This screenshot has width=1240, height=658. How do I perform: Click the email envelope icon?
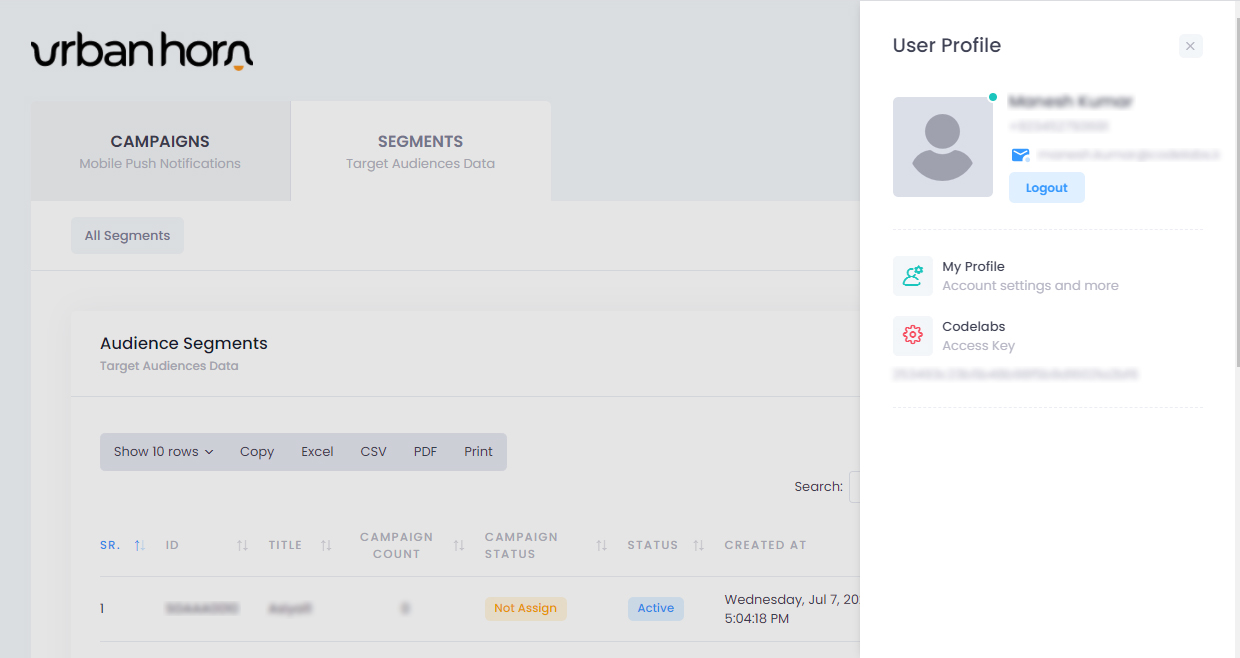(1020, 155)
